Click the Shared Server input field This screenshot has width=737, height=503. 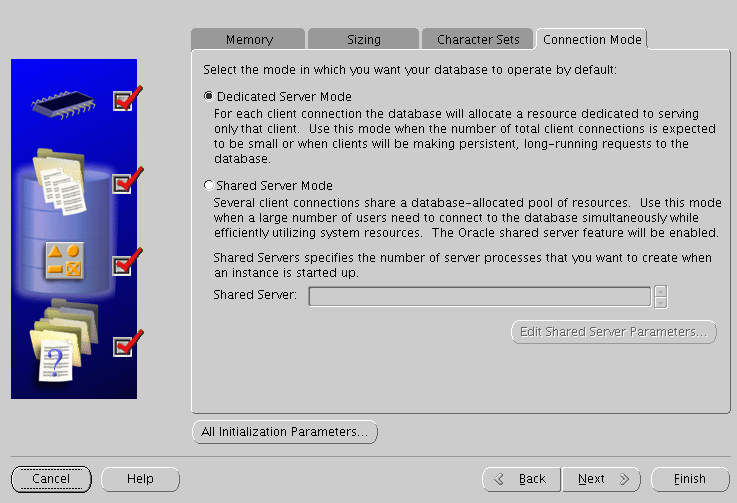479,296
